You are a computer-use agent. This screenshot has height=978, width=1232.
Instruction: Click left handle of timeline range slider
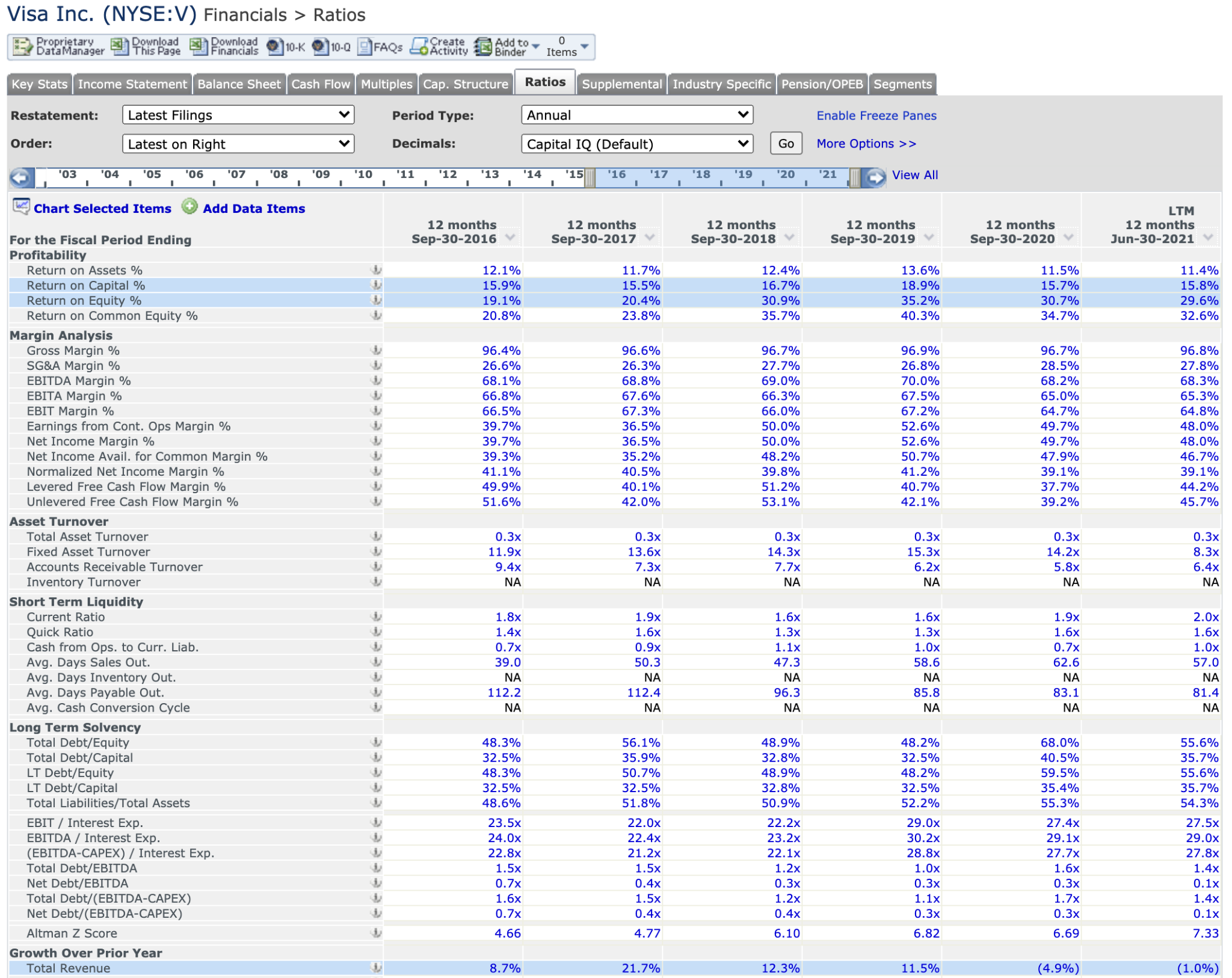click(x=590, y=178)
